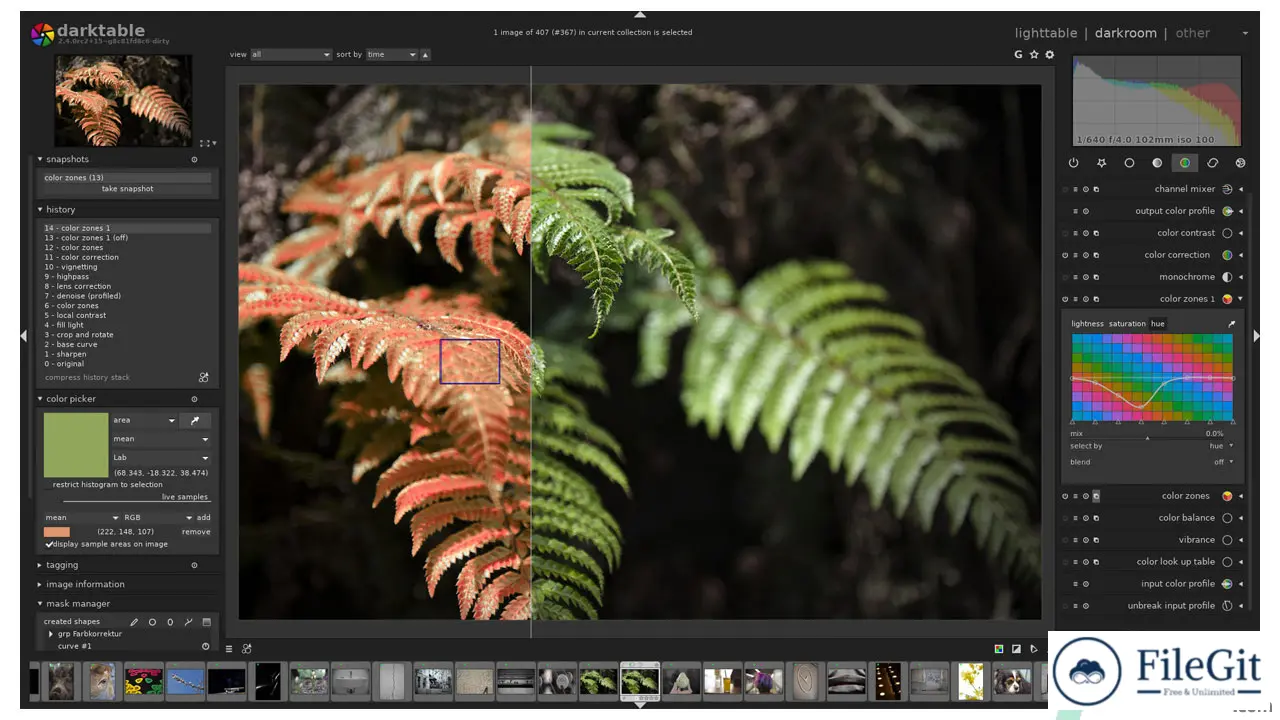Click the snapshots panel presets icon
Viewport: 1280px width, 720px height.
194,159
